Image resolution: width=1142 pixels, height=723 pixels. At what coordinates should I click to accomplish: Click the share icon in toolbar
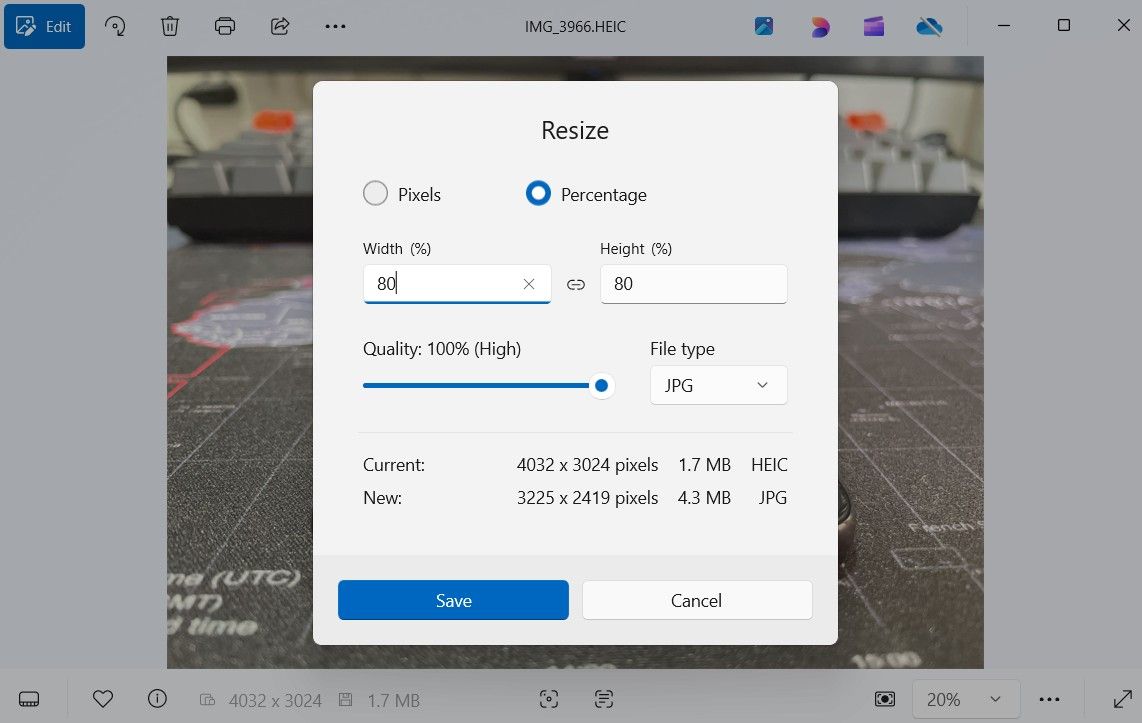point(280,26)
